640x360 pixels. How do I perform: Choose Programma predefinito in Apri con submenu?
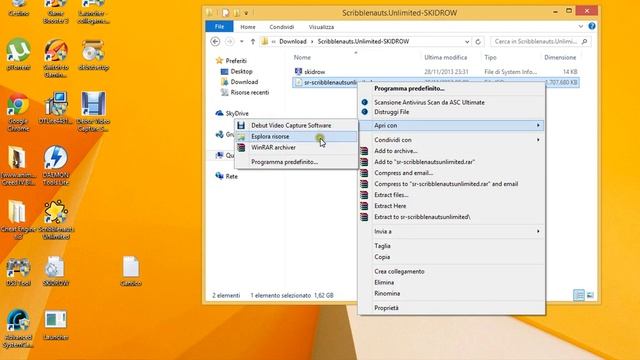tap(296, 162)
